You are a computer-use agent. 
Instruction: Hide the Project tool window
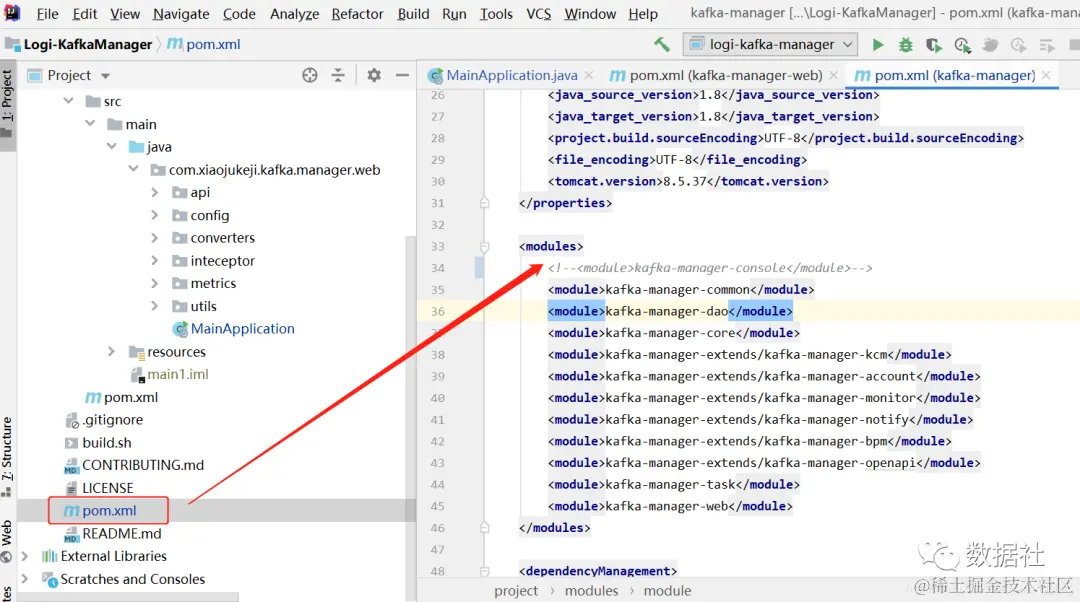pyautogui.click(x=403, y=75)
